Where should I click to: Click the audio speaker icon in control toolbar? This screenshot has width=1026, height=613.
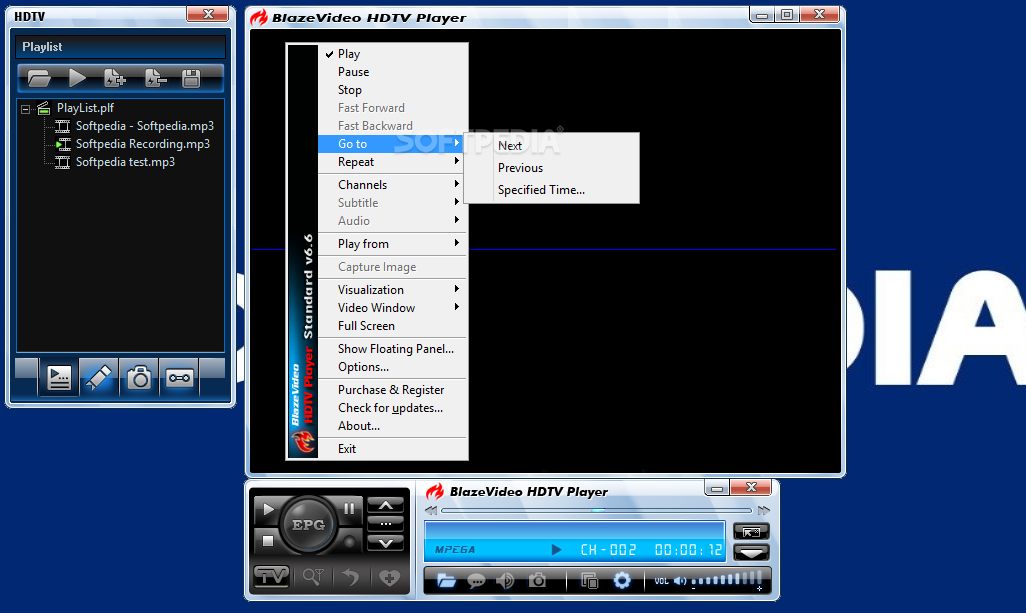coord(504,580)
